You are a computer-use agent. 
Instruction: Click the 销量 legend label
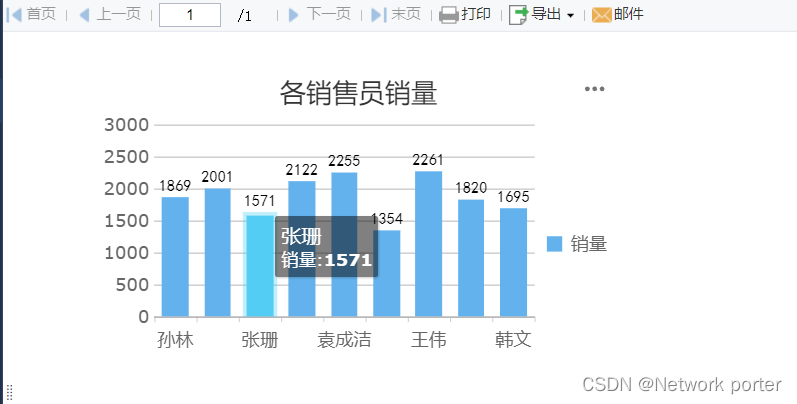(x=589, y=244)
